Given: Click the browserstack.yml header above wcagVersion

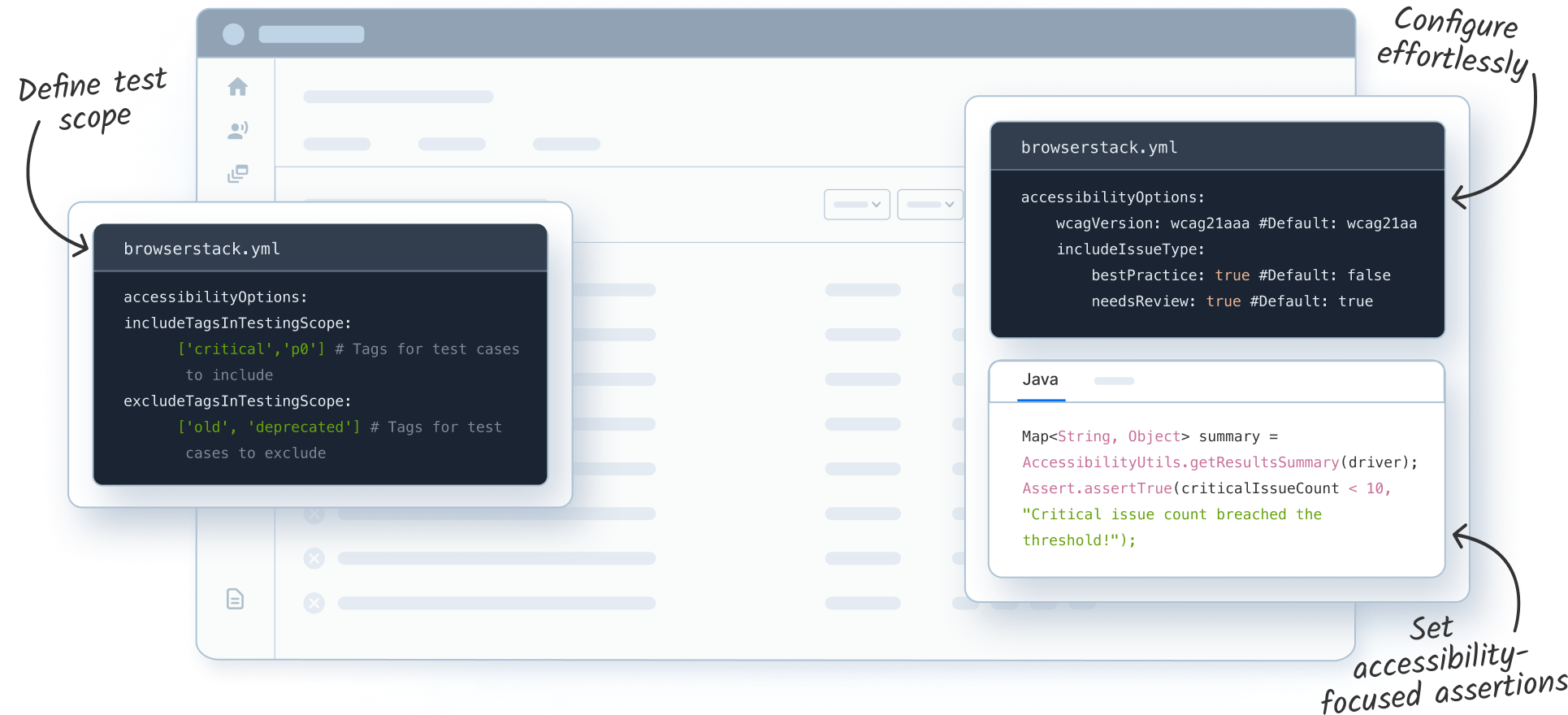Looking at the screenshot, I should (1217, 147).
